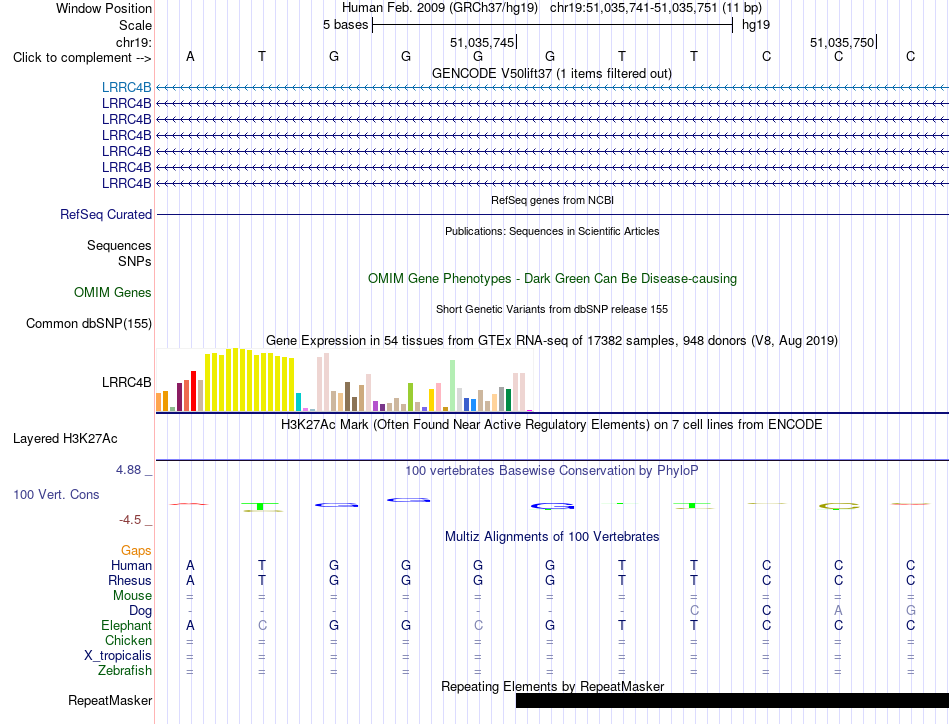The image size is (950, 724).
Task: Click the SNPs label on the left
Action: 135,261
